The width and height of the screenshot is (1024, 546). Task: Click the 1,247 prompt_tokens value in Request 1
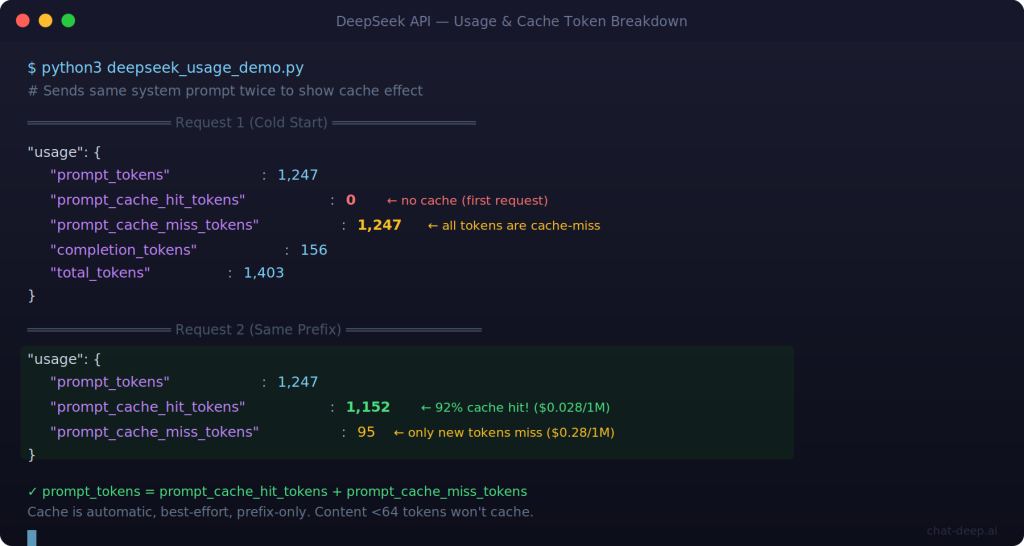click(x=298, y=175)
